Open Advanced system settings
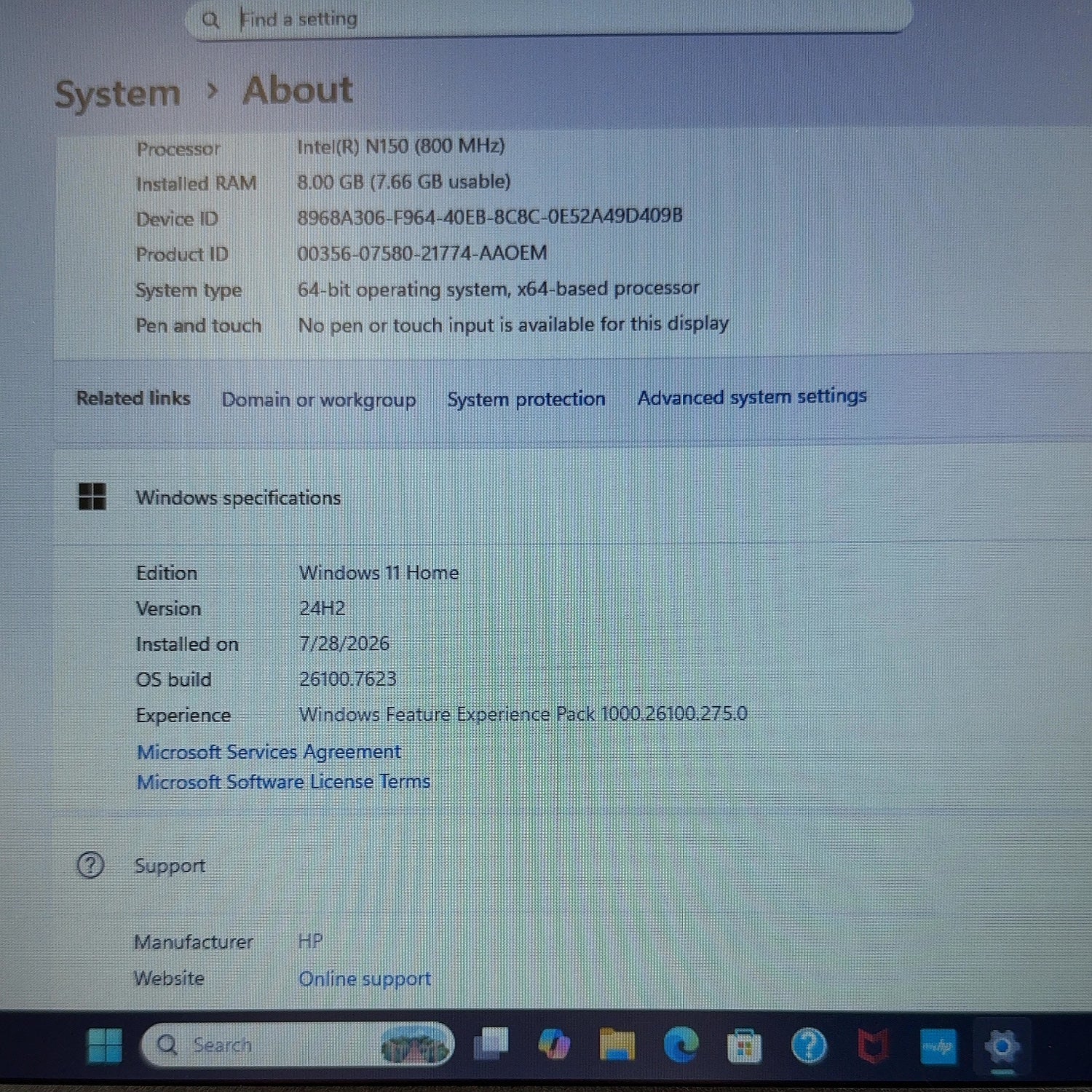This screenshot has width=1092, height=1092. click(x=752, y=397)
